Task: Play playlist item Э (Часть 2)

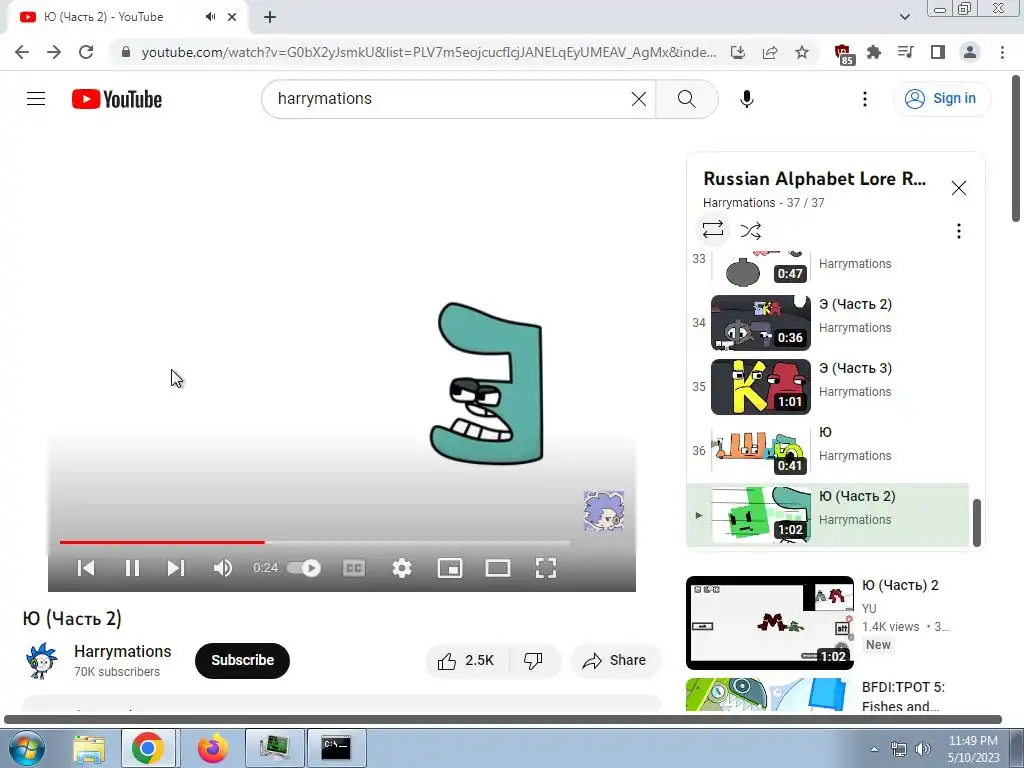Action: (x=828, y=323)
